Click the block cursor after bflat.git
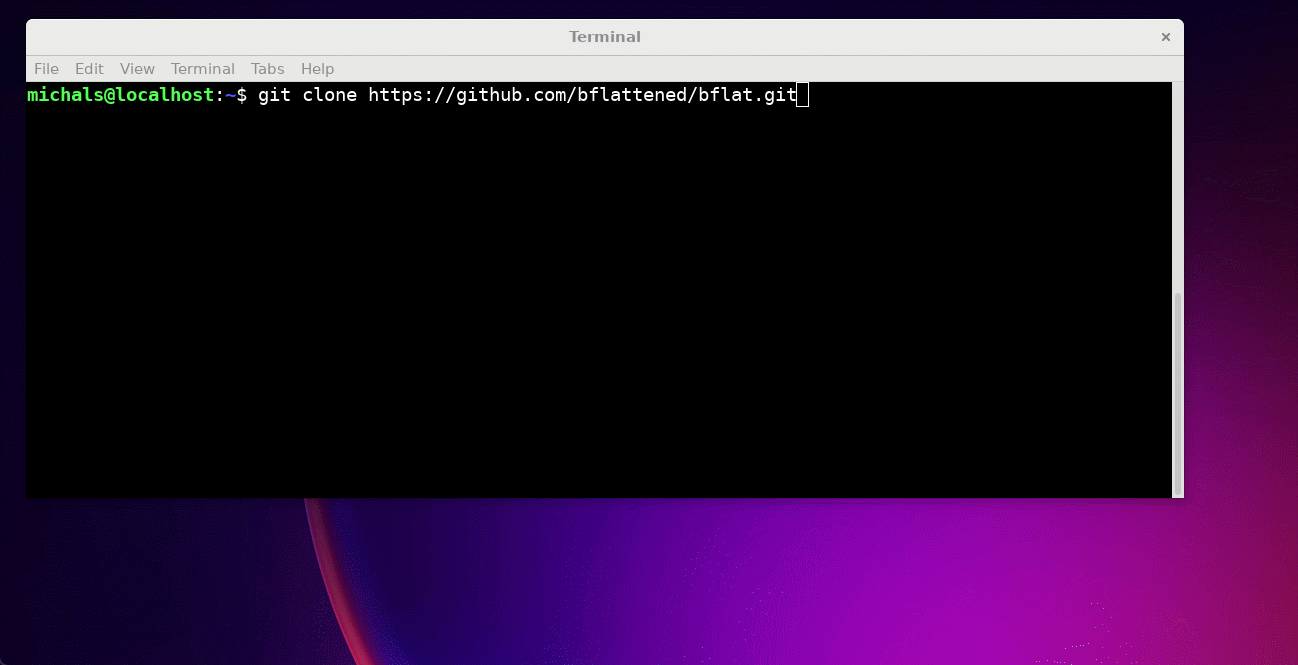Viewport: 1298px width, 665px height. pos(802,95)
